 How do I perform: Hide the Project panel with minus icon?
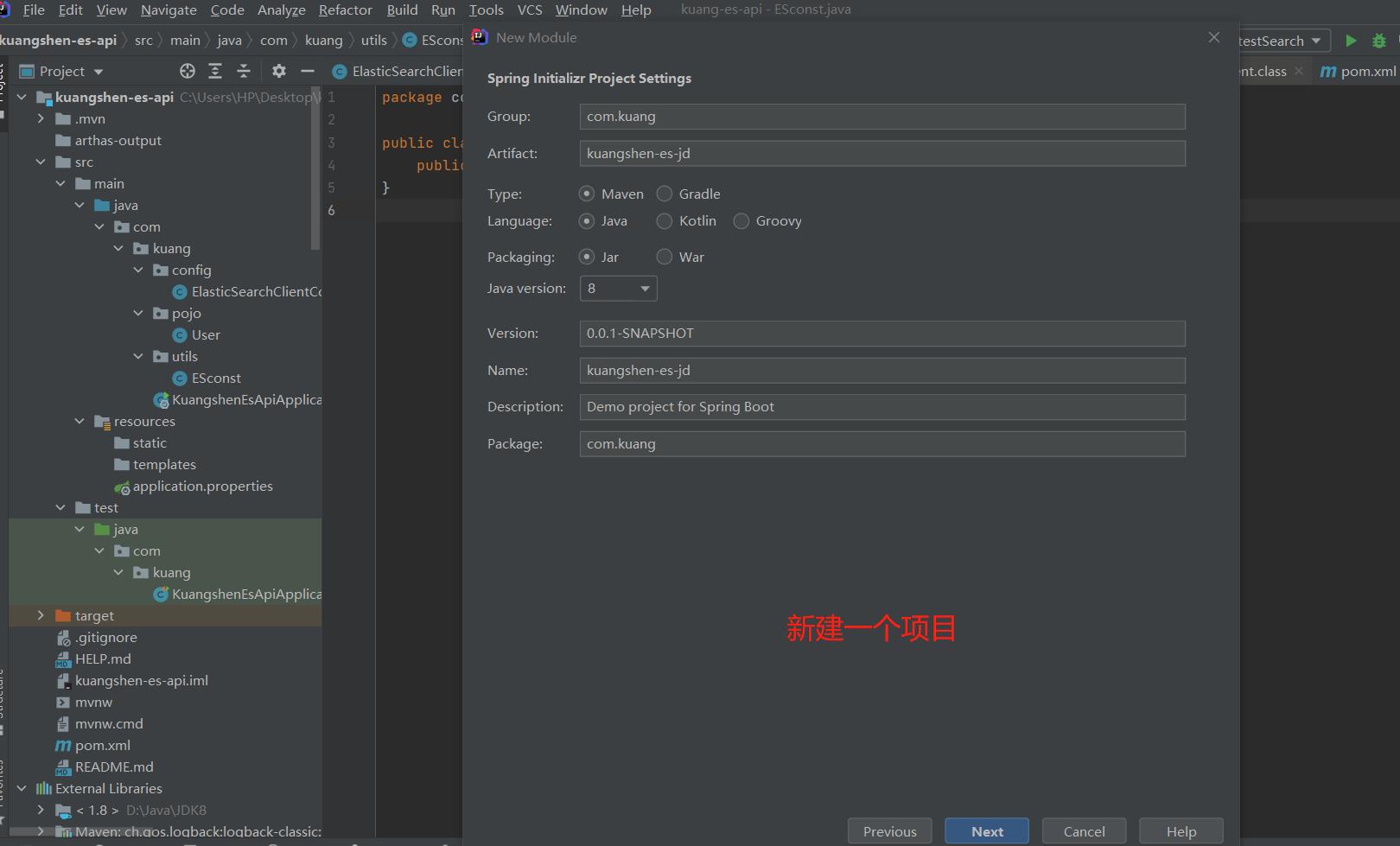click(307, 71)
